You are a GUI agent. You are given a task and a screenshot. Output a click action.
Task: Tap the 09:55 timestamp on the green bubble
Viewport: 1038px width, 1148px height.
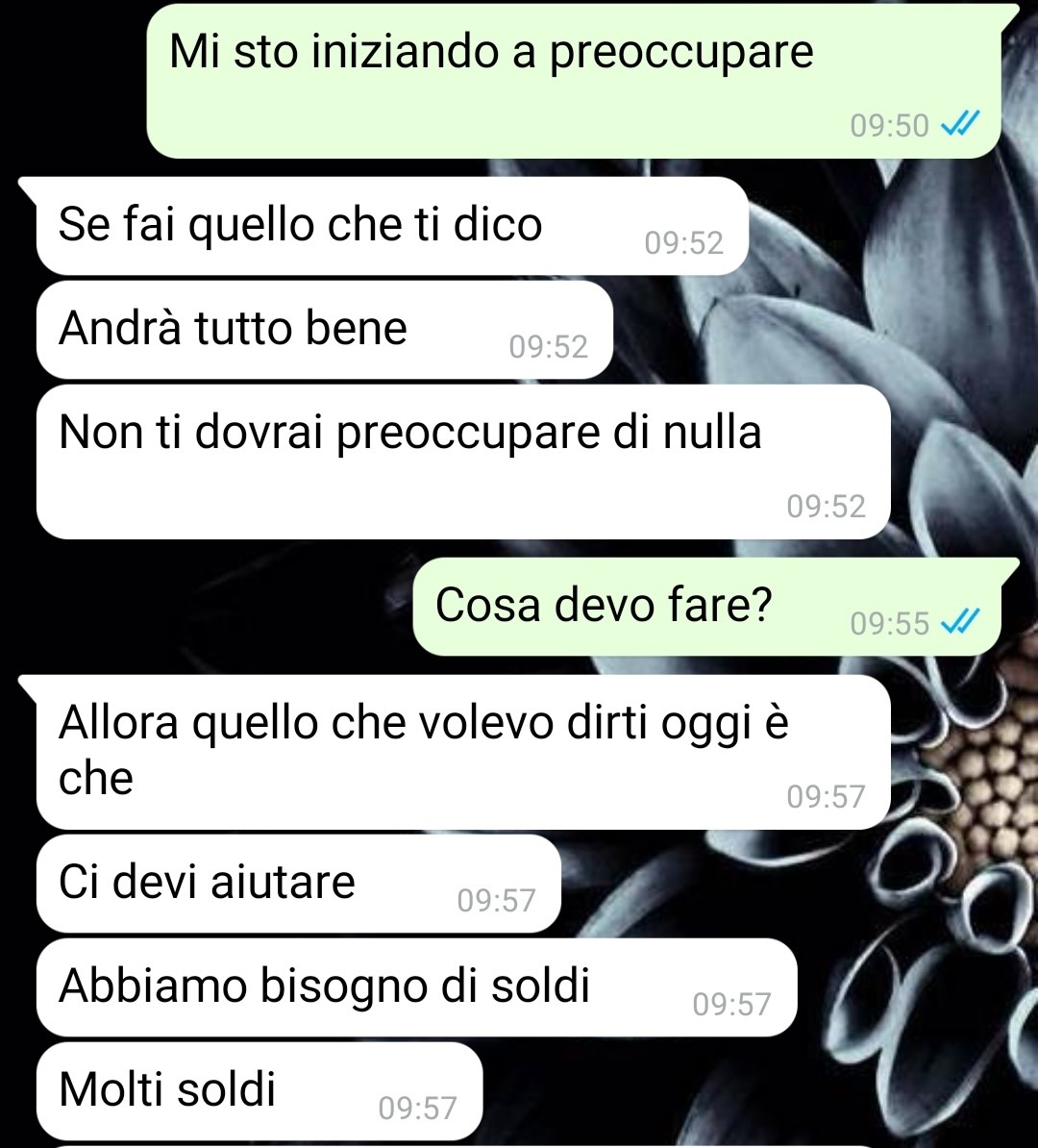(x=889, y=624)
